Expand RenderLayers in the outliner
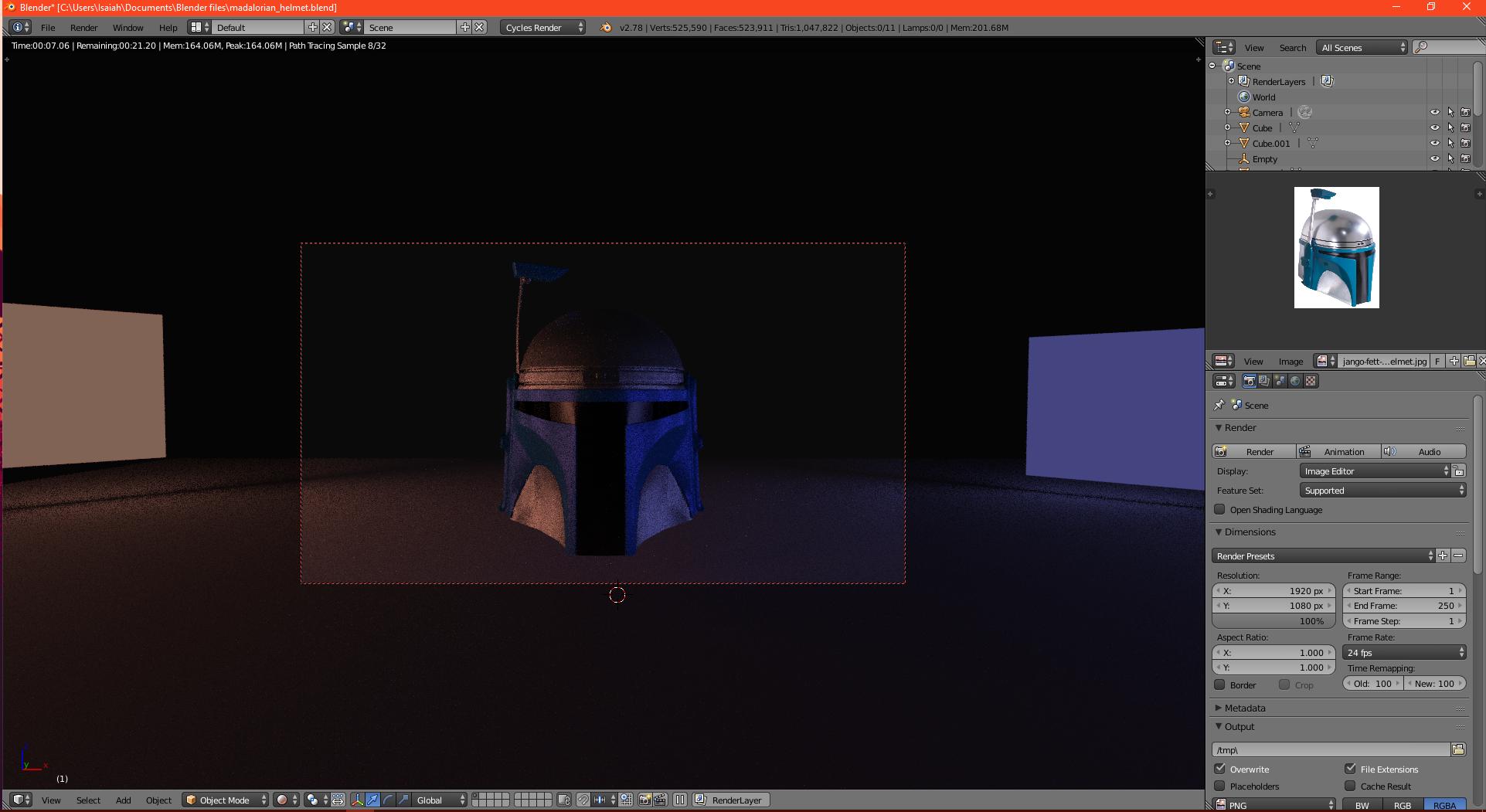This screenshot has height=812, width=1486. [x=1232, y=81]
